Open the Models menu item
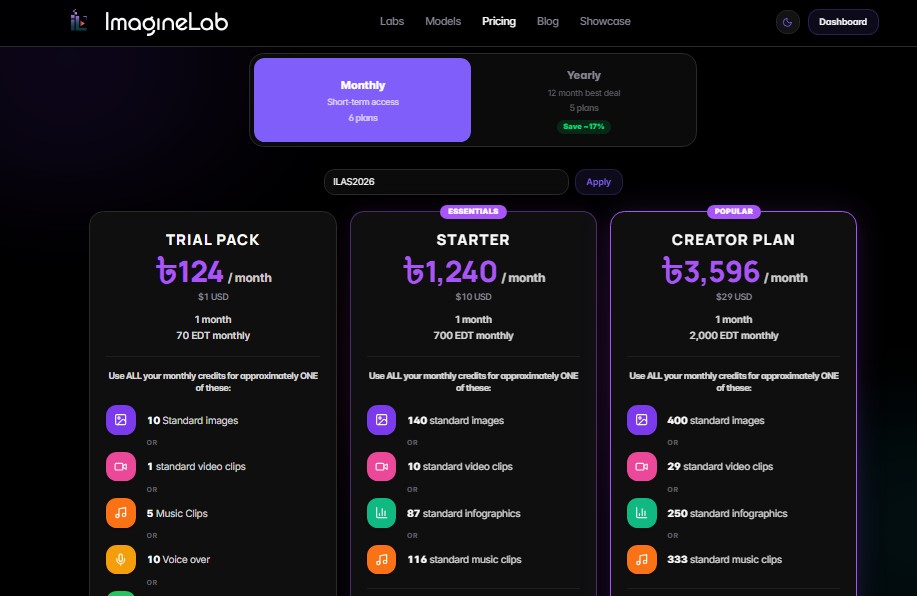This screenshot has width=917, height=596. coord(443,21)
